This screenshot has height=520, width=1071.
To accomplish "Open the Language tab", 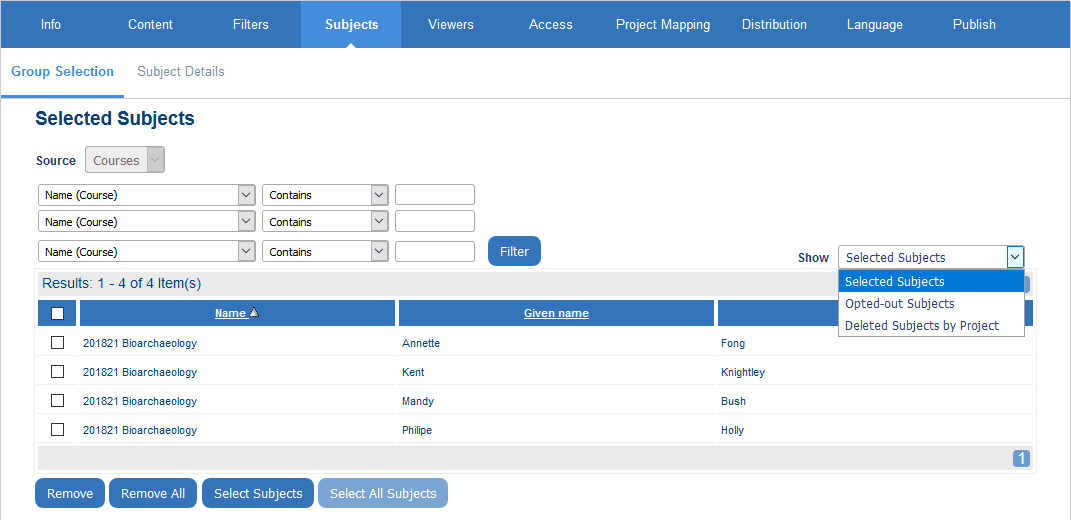I will pyautogui.click(x=874, y=25).
